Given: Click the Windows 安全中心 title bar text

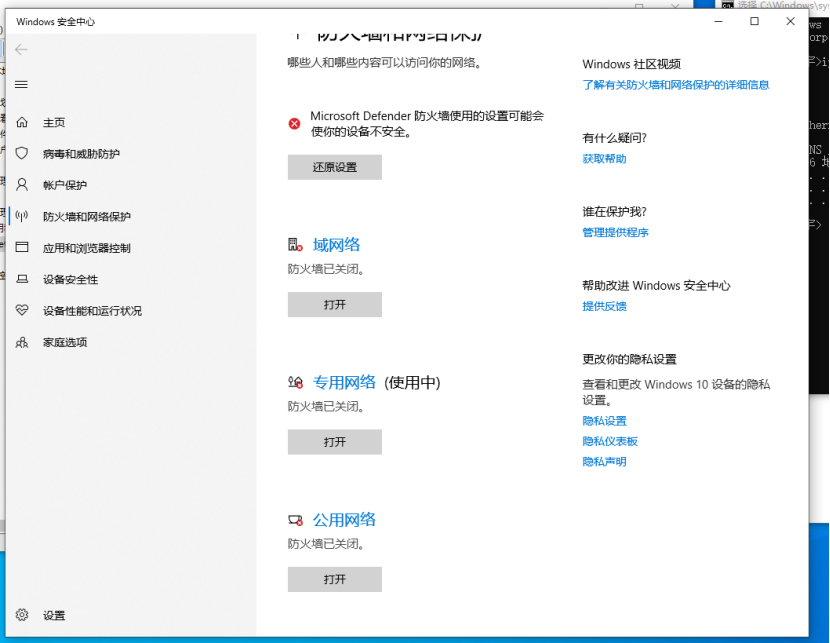Looking at the screenshot, I should click(56, 22).
